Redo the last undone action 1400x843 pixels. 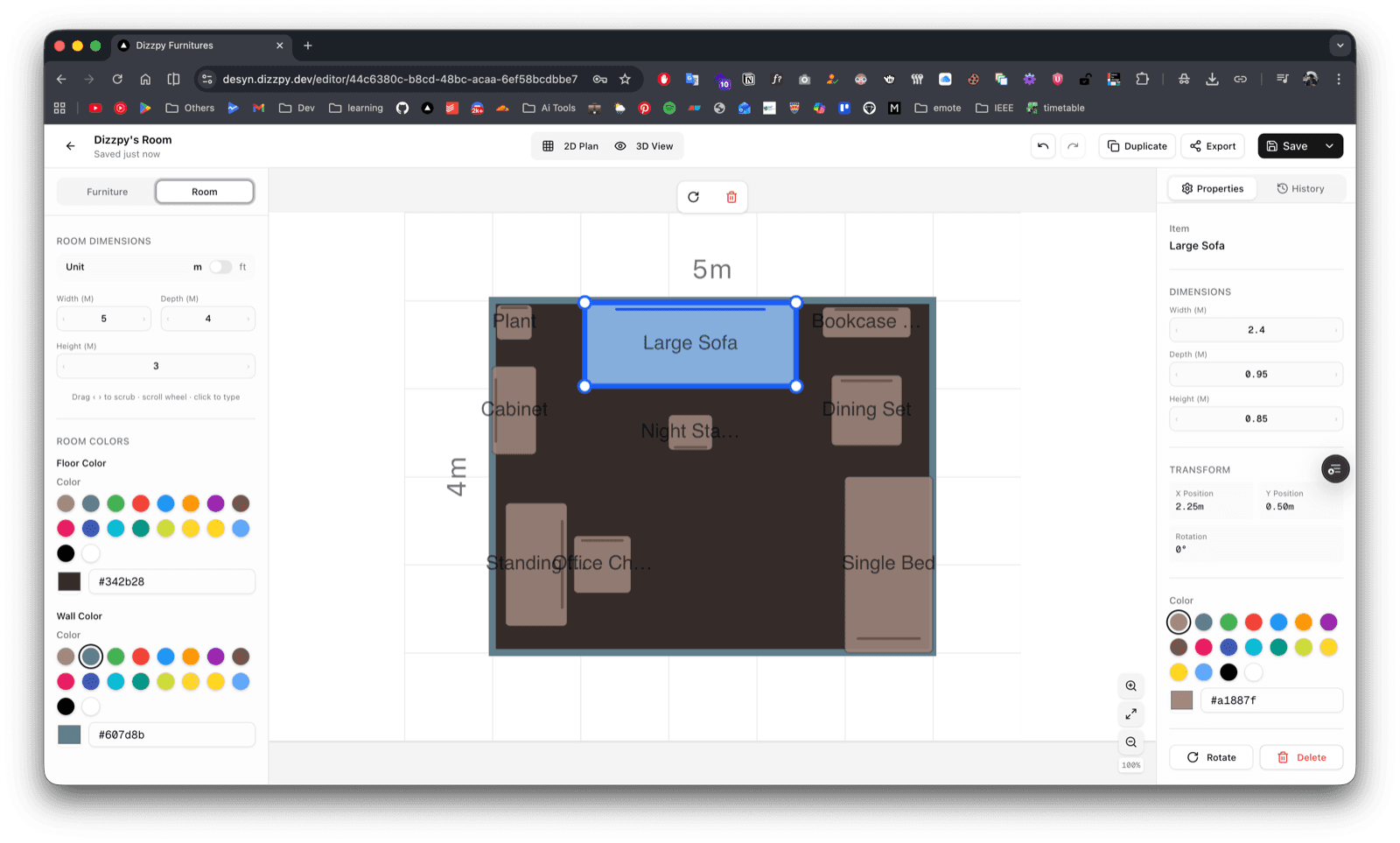[x=1073, y=146]
